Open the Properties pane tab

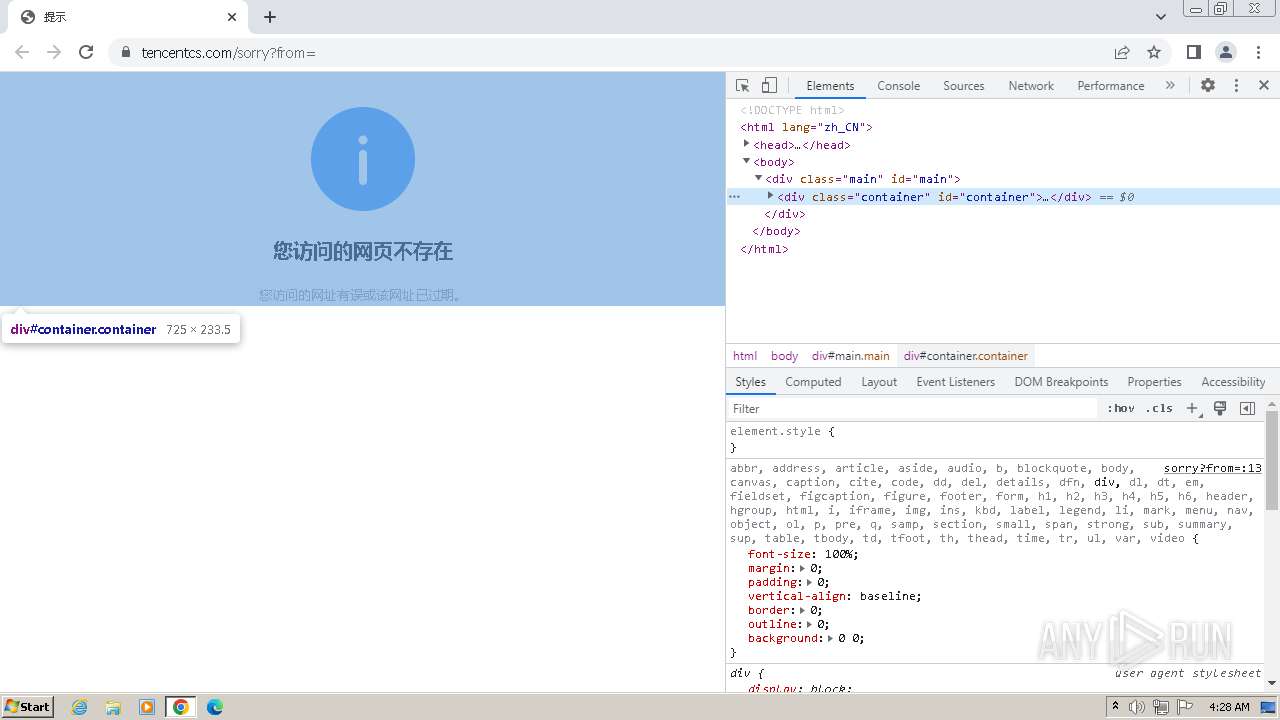[1154, 382]
